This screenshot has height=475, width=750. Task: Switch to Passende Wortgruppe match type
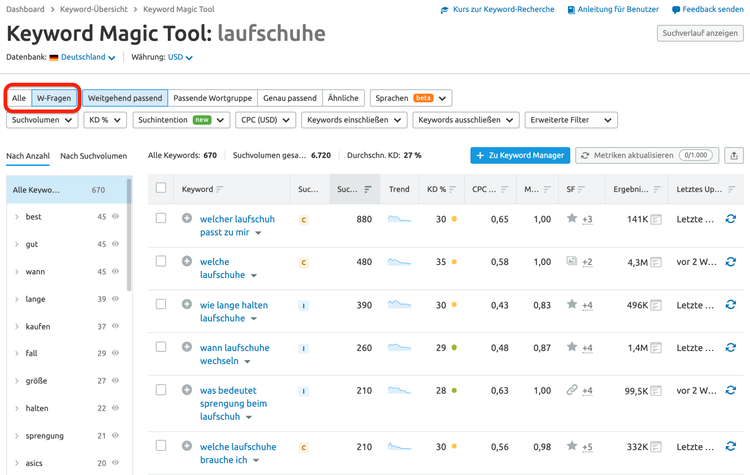[212, 98]
